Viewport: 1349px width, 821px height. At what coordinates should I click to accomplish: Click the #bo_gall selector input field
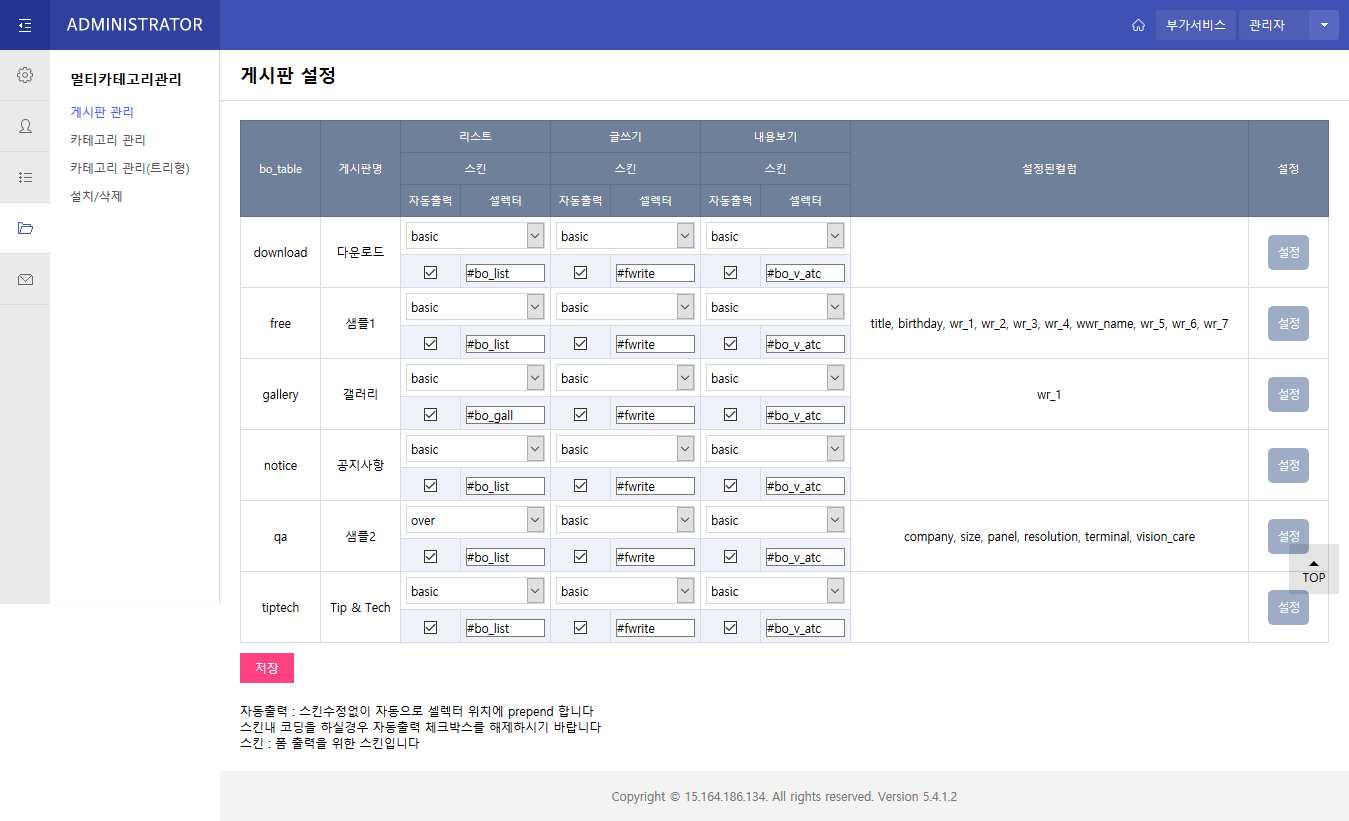(504, 414)
